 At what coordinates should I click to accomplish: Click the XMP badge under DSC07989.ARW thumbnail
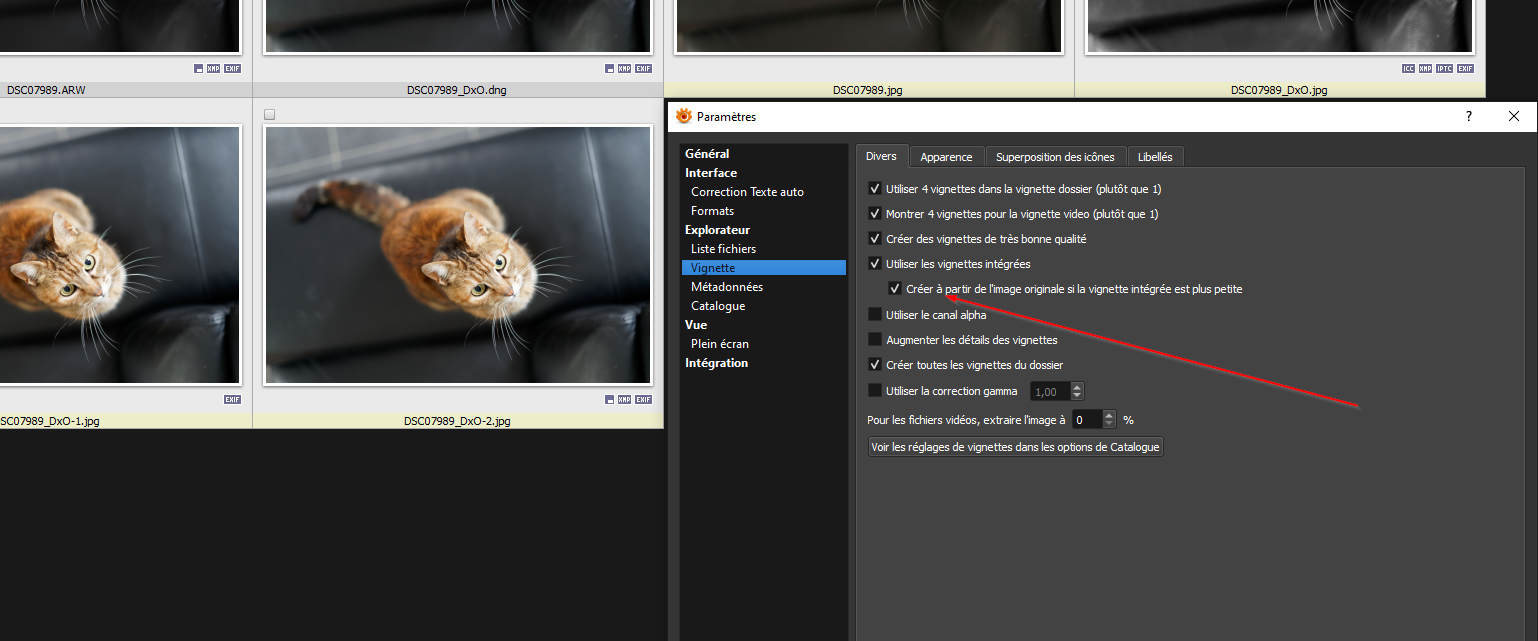(213, 69)
